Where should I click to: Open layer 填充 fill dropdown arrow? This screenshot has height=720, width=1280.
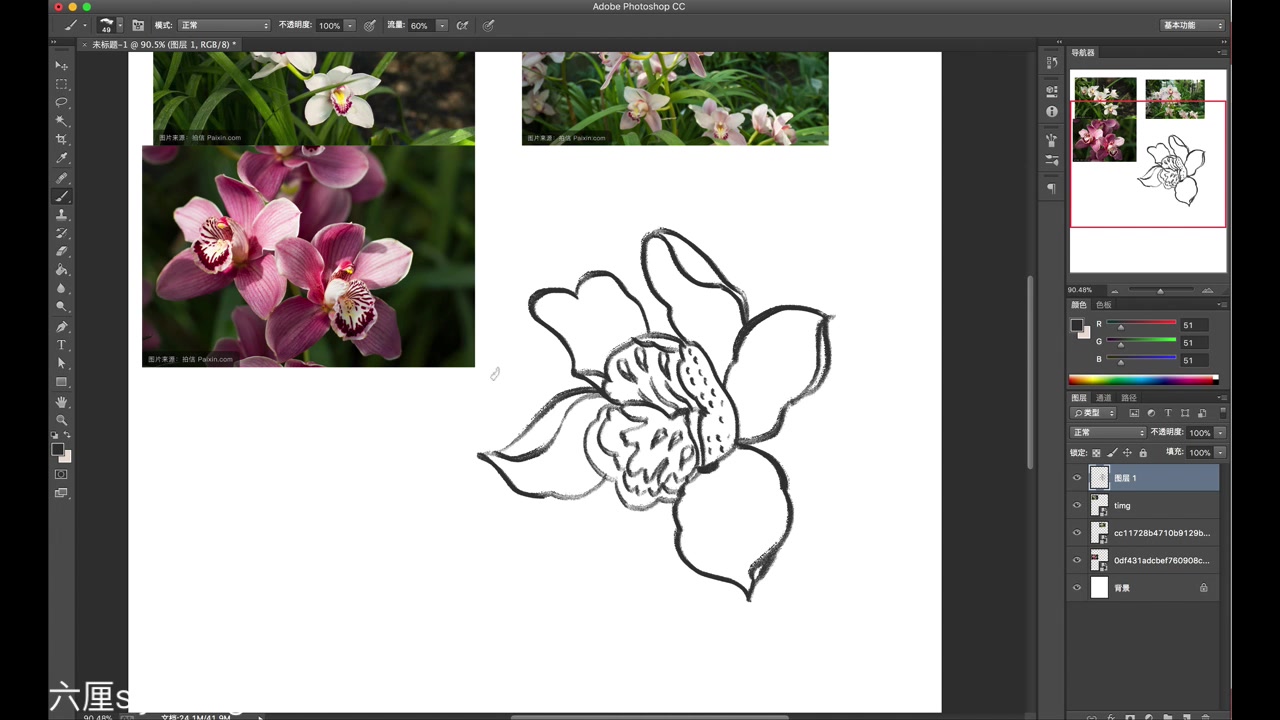[x=1220, y=453]
